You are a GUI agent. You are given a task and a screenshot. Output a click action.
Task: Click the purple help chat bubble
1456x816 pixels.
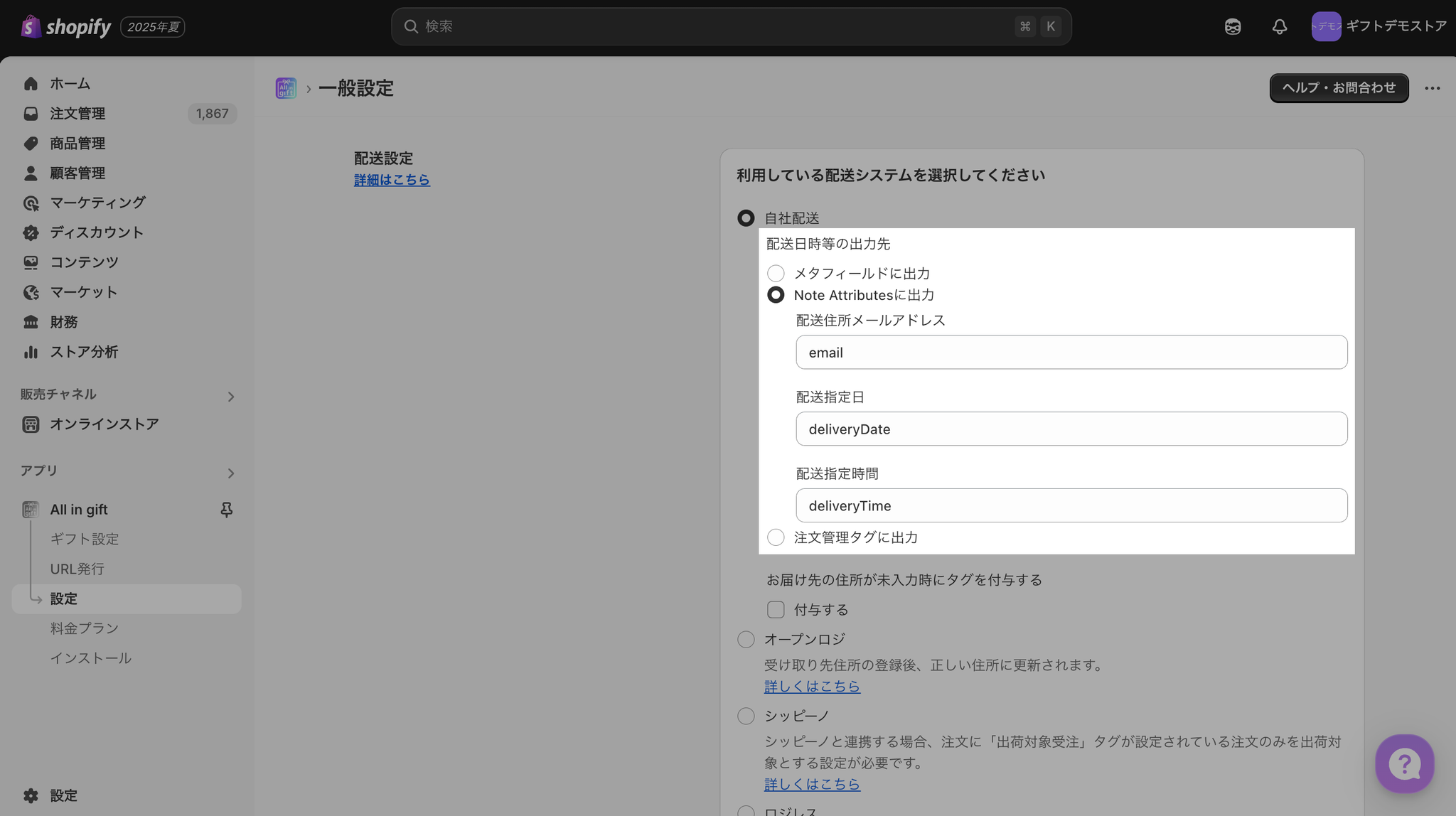coord(1404,763)
